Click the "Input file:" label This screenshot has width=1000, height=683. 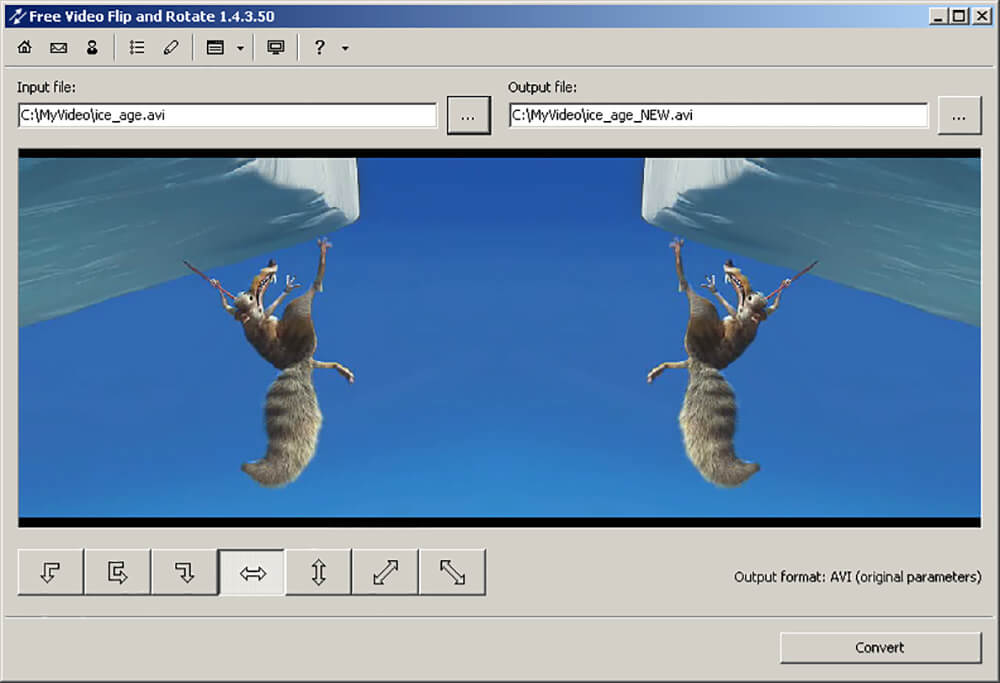point(46,87)
